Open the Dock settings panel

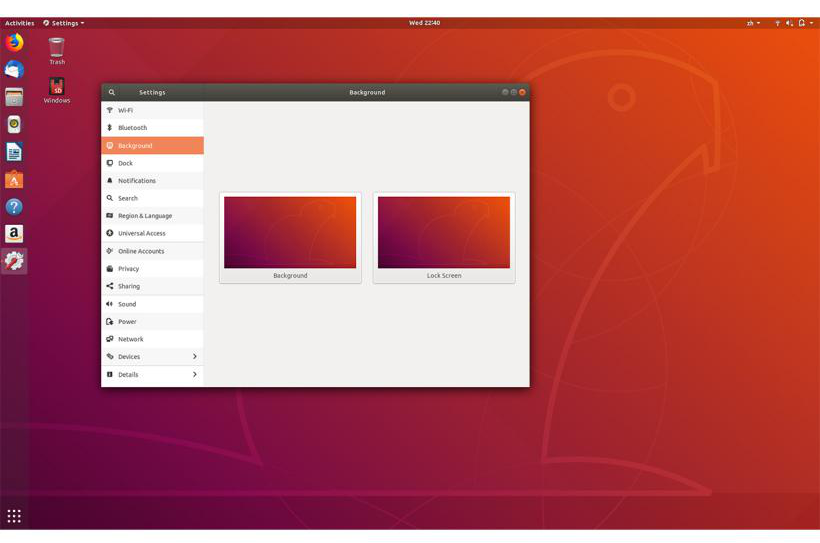(125, 163)
